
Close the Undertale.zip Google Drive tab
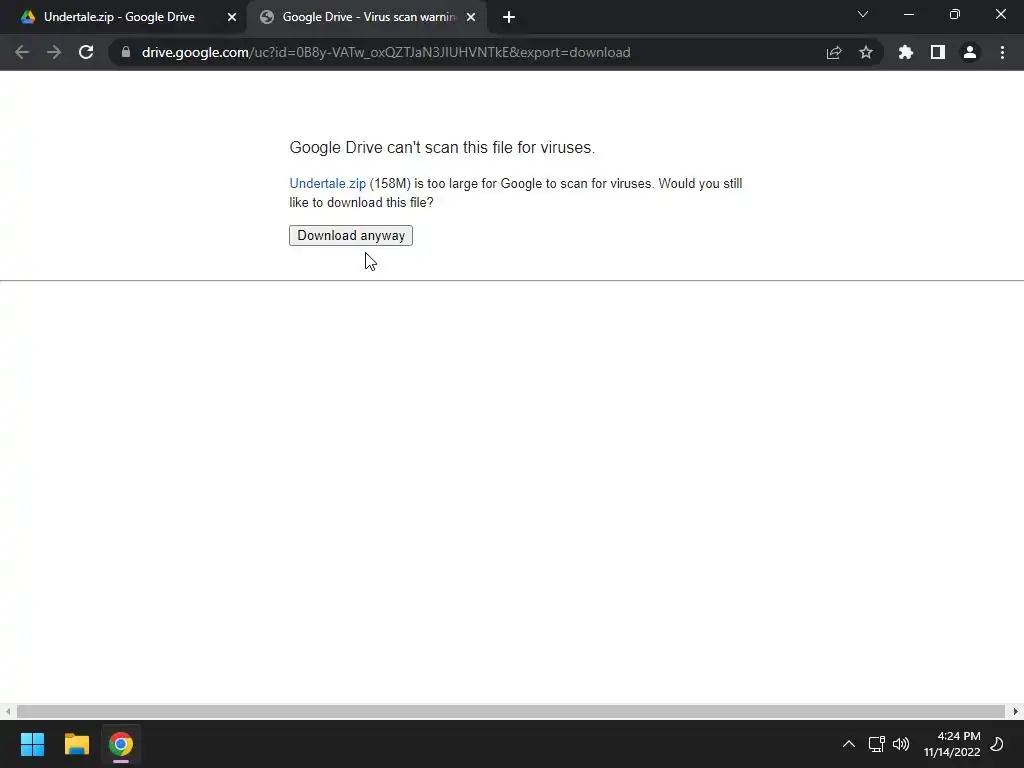pyautogui.click(x=232, y=17)
